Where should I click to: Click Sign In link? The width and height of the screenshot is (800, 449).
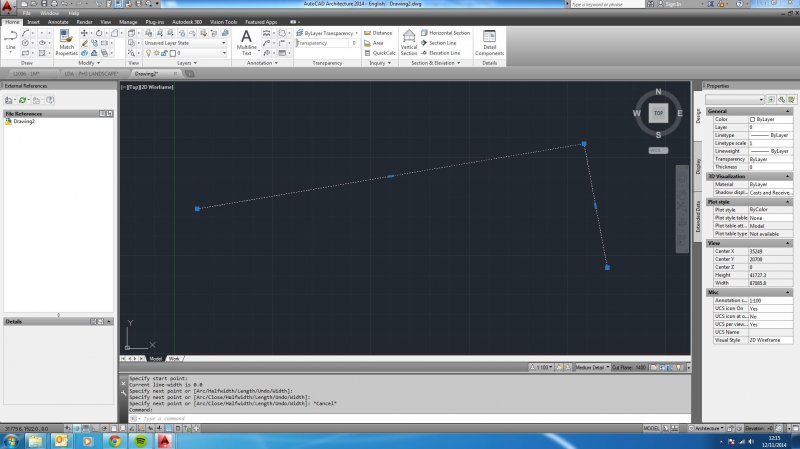pyautogui.click(x=673, y=4)
